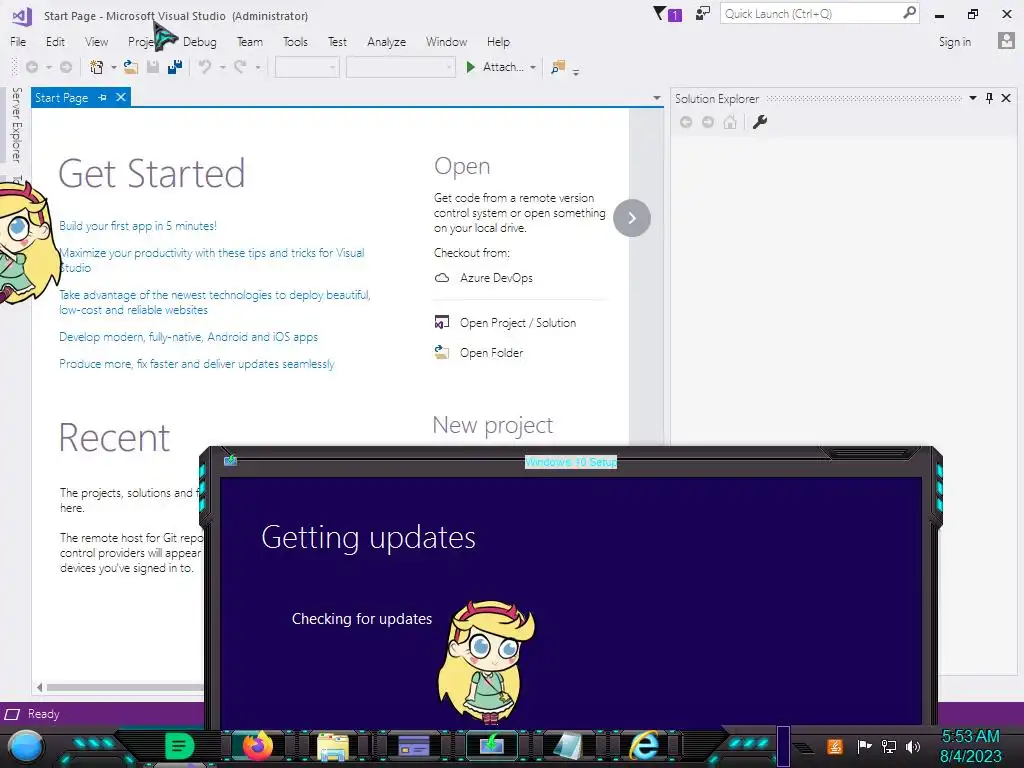Click Open Folder
1024x768 pixels.
(479, 353)
